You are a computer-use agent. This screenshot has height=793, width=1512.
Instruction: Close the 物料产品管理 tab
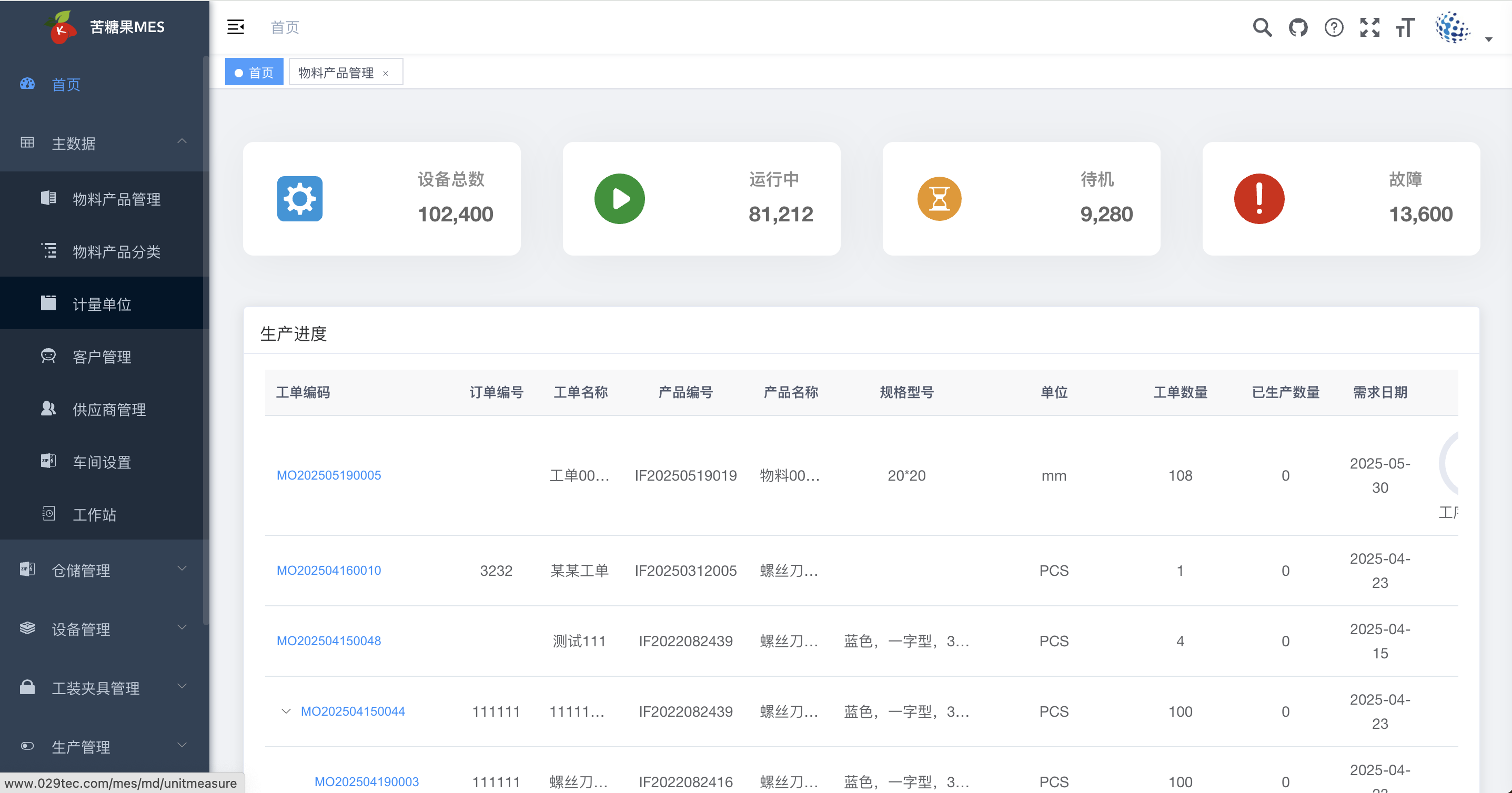pyautogui.click(x=386, y=73)
